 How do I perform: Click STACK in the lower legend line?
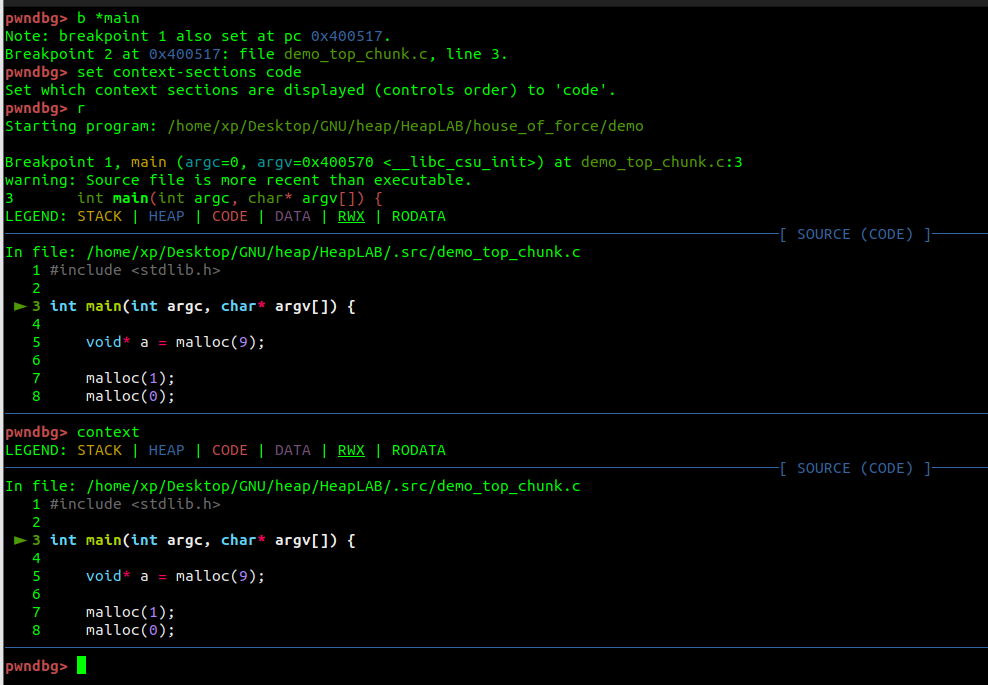pos(99,450)
